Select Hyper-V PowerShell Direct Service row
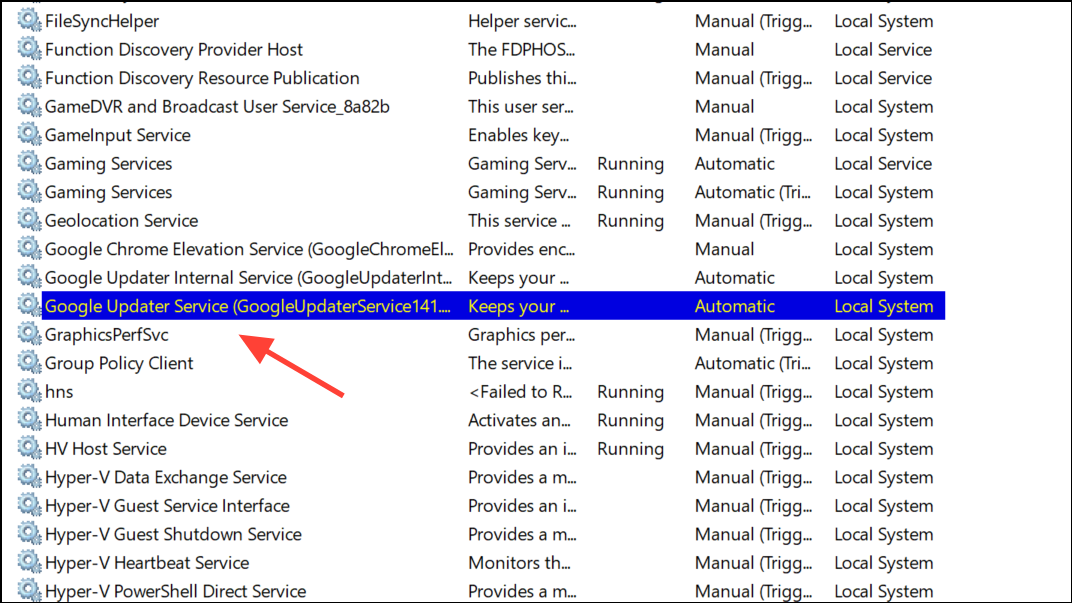The width and height of the screenshot is (1072, 603). click(x=175, y=591)
